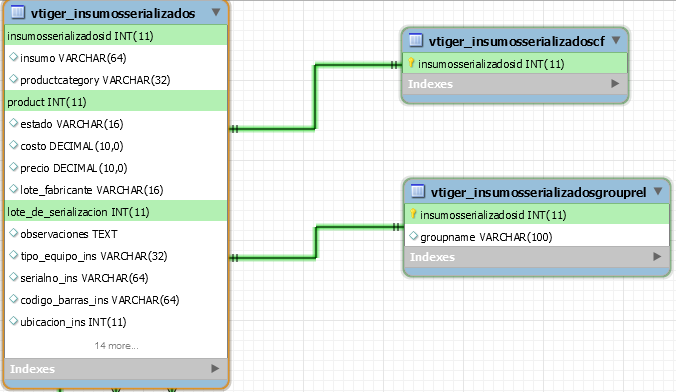Click primary key icon in insumosserializadosgrouprel table

pos(413,214)
